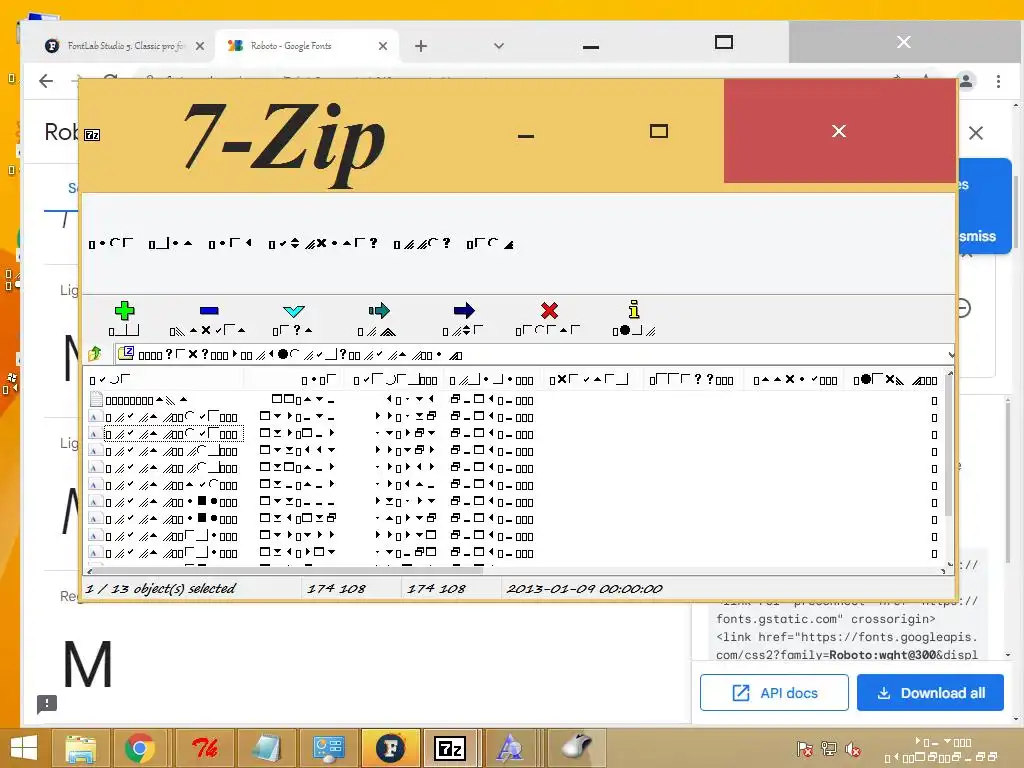Click the Copy arrow icon in 7-Zip toolbar

pyautogui.click(x=379, y=310)
